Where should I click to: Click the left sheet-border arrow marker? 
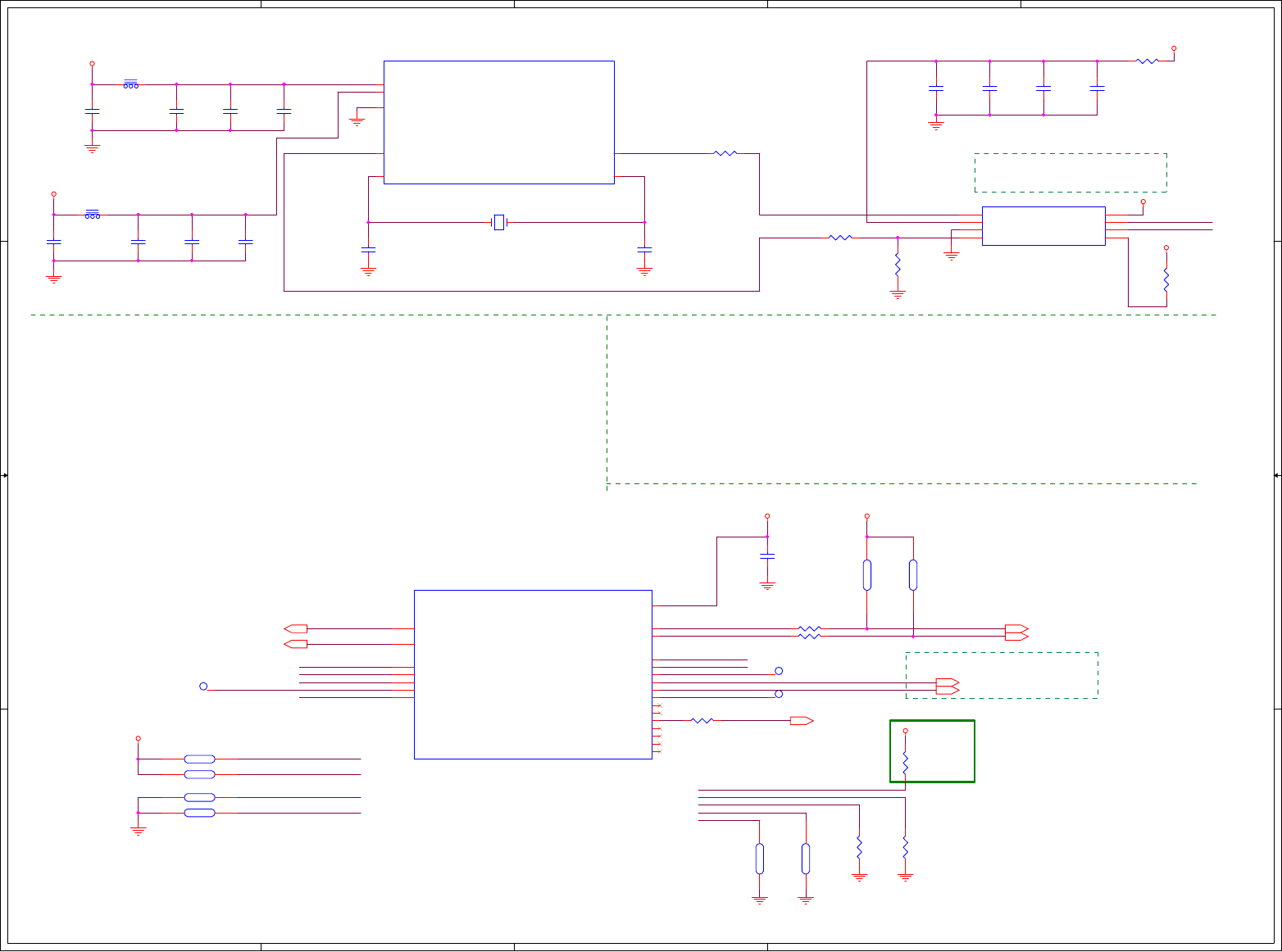5,475
